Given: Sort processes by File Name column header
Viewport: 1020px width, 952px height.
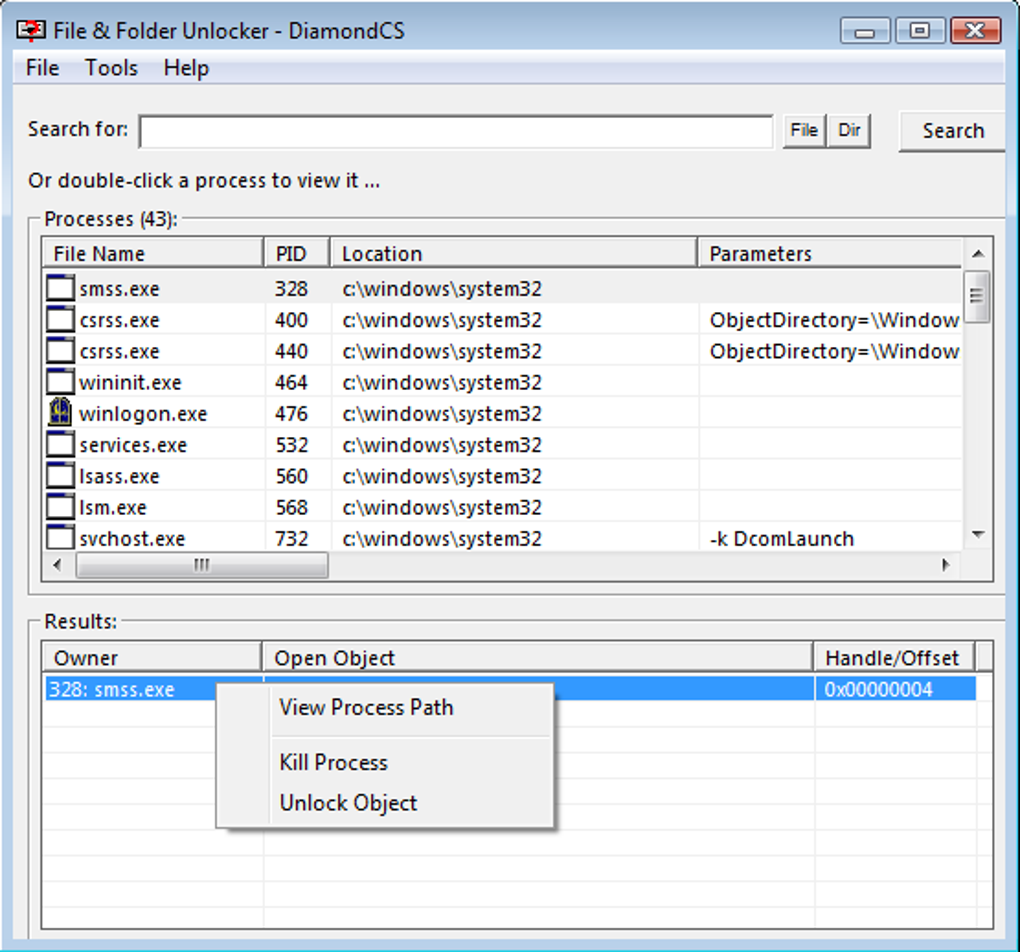Looking at the screenshot, I should (x=153, y=253).
